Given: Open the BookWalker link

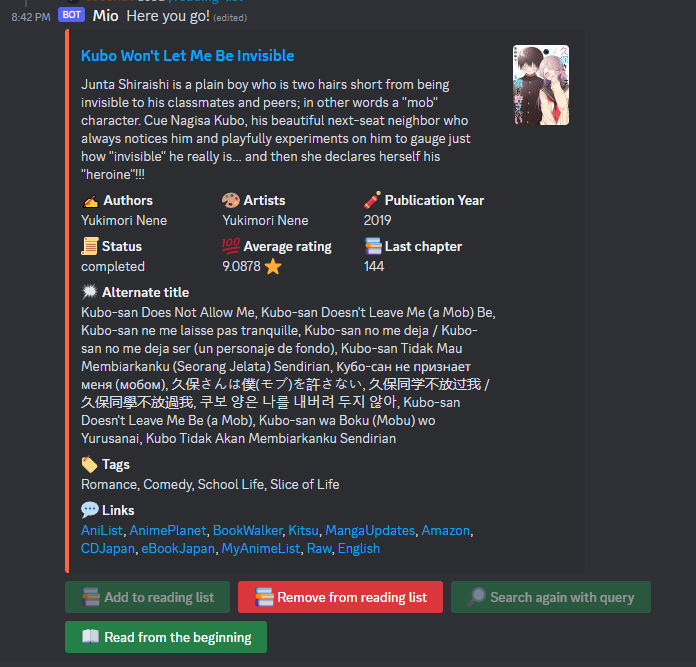Looking at the screenshot, I should tap(247, 530).
